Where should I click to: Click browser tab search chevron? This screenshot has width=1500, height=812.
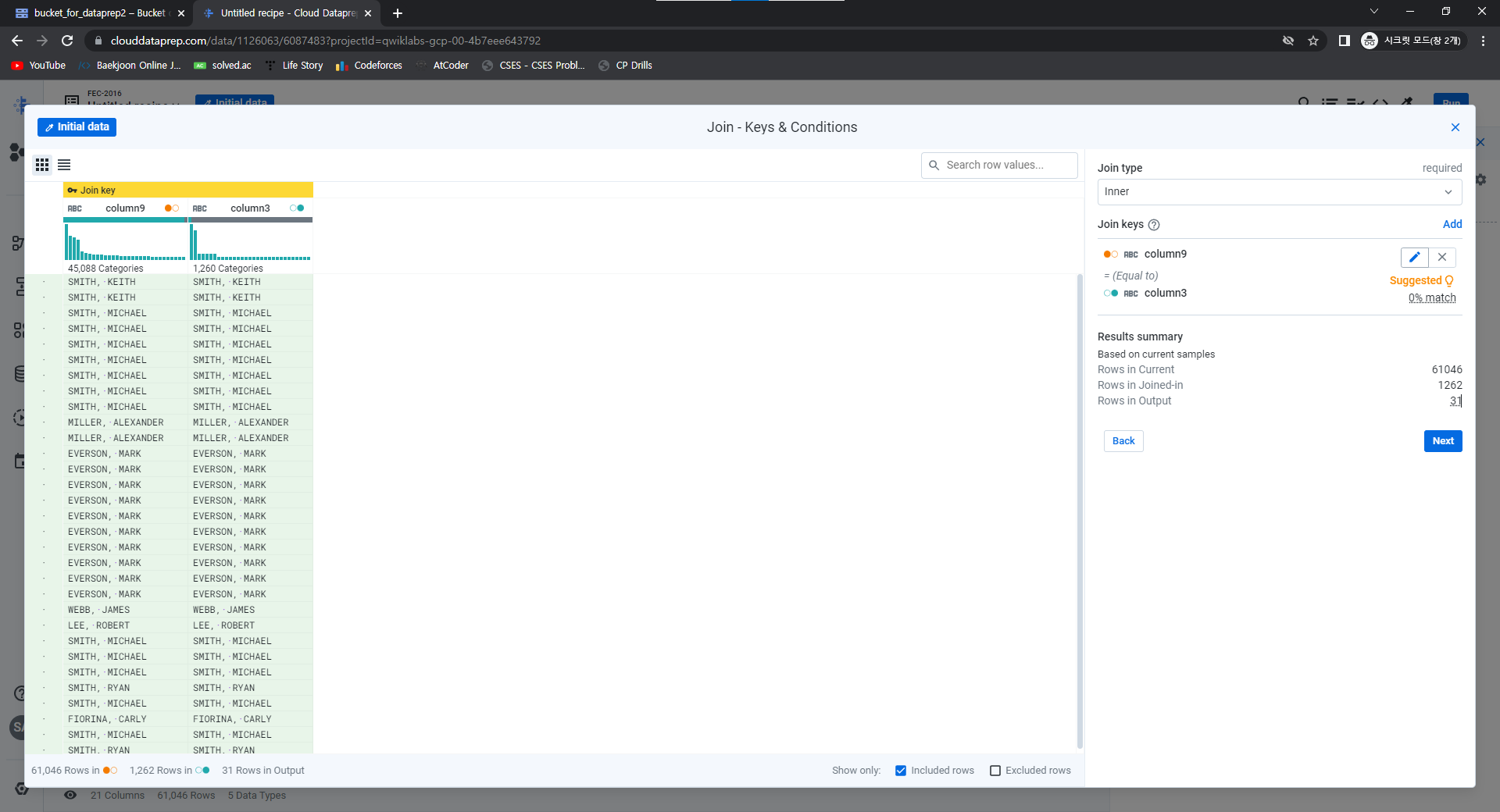point(1374,12)
